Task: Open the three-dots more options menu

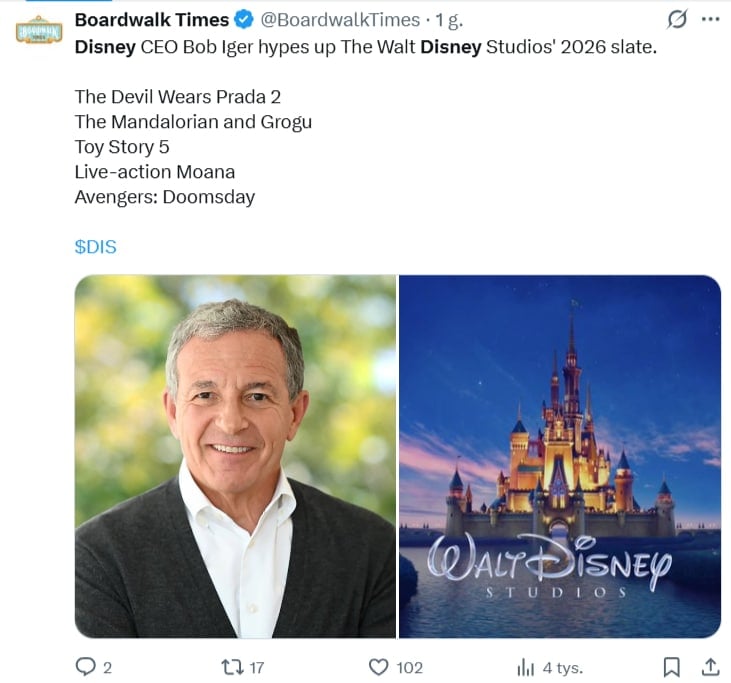Action: tap(710, 20)
